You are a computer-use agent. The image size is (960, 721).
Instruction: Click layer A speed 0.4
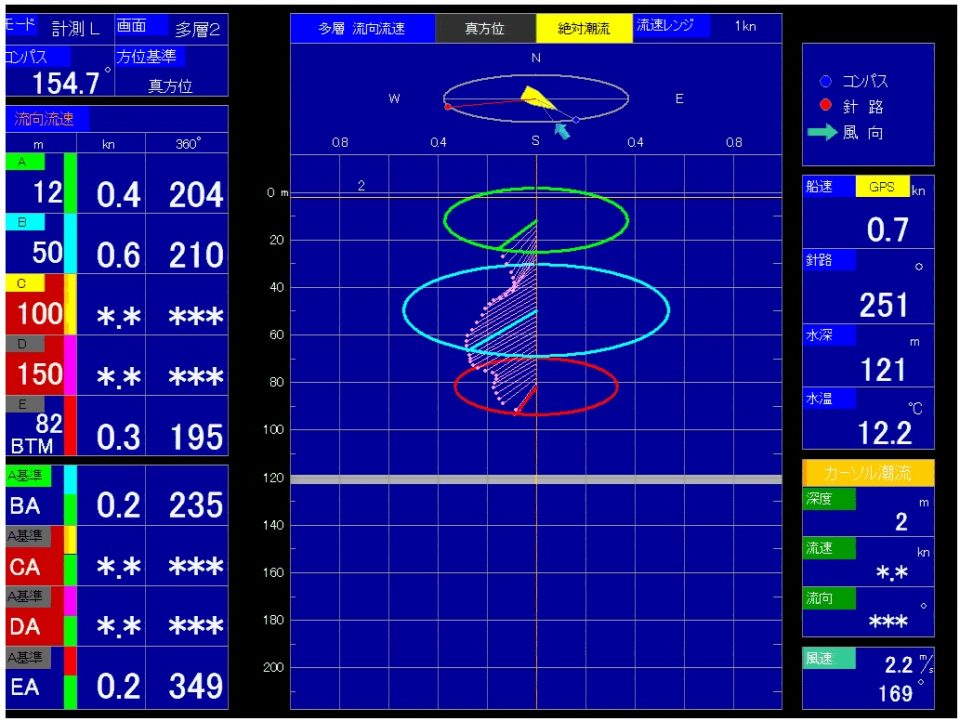[x=118, y=195]
